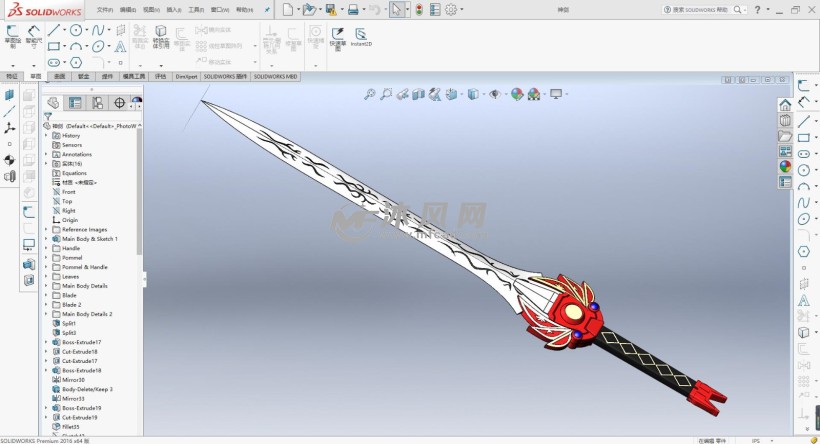The height and width of the screenshot is (444, 820).
Task: Click the Rapid Sketch tool
Action: (x=338, y=38)
